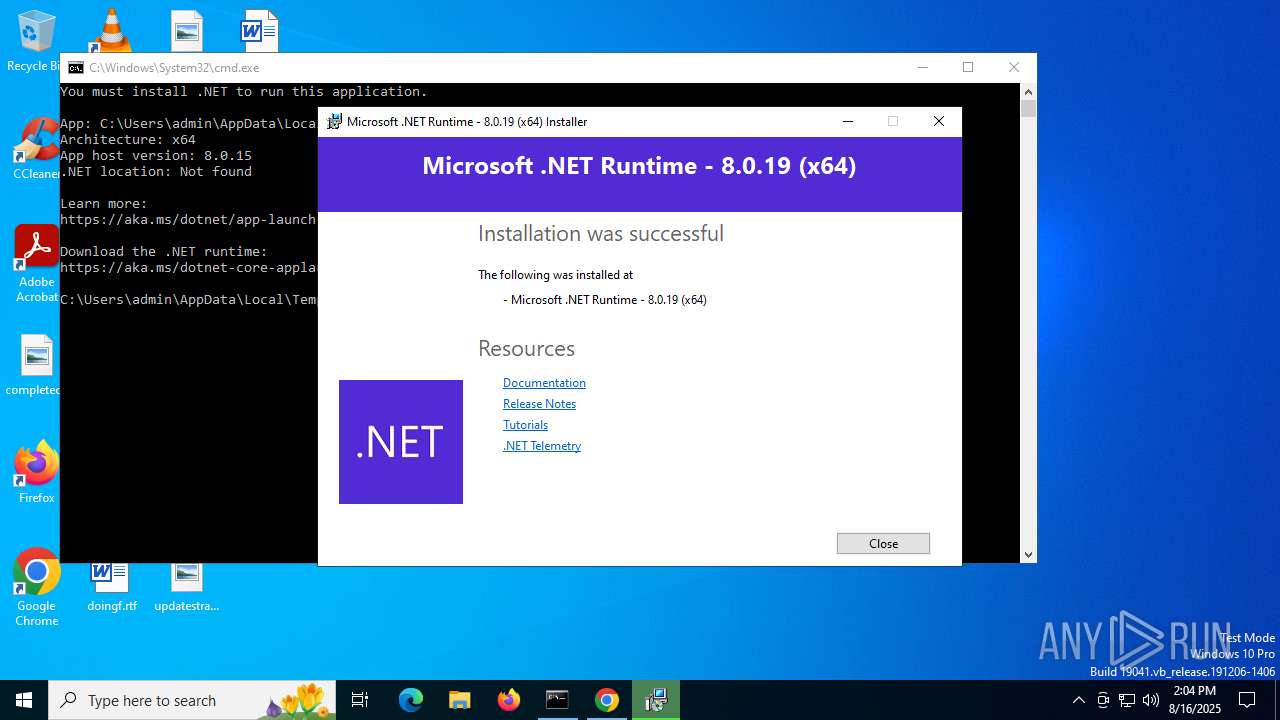Click the Close button in .NET installer

tap(883, 543)
